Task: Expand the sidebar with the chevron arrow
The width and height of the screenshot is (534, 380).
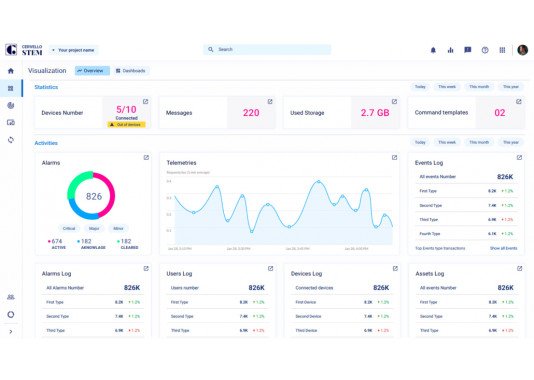Action: [x=11, y=332]
